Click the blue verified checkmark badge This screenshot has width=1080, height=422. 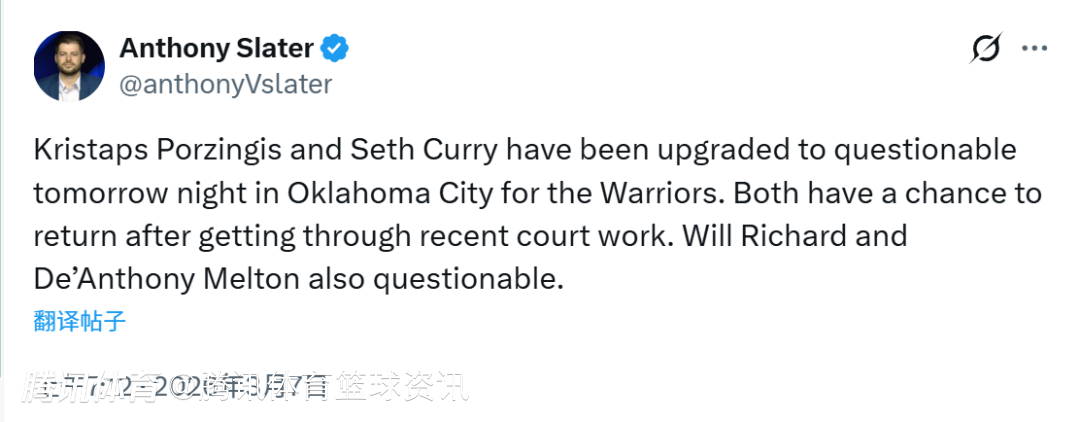coord(333,47)
